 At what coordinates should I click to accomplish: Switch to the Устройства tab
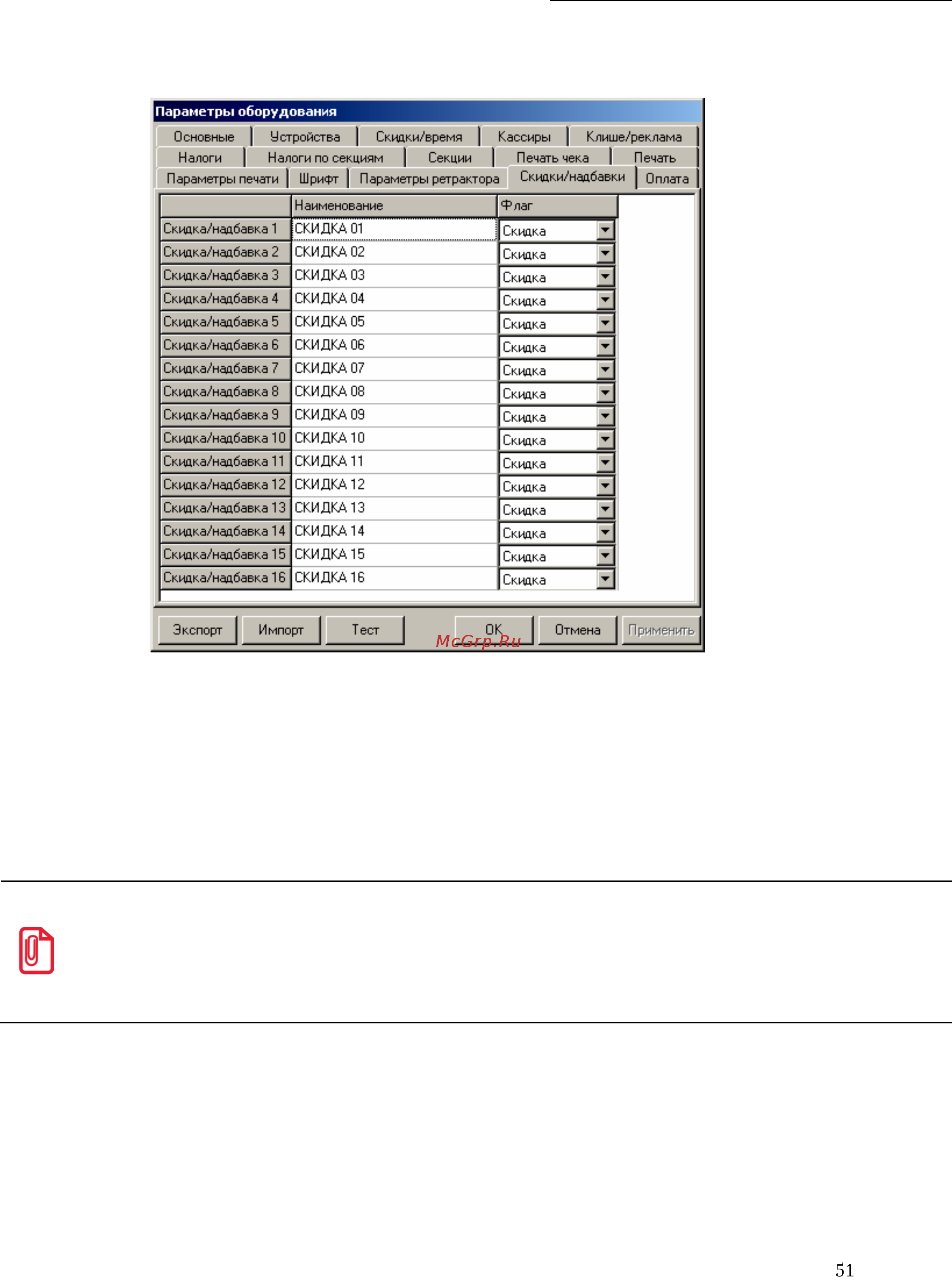(305, 136)
